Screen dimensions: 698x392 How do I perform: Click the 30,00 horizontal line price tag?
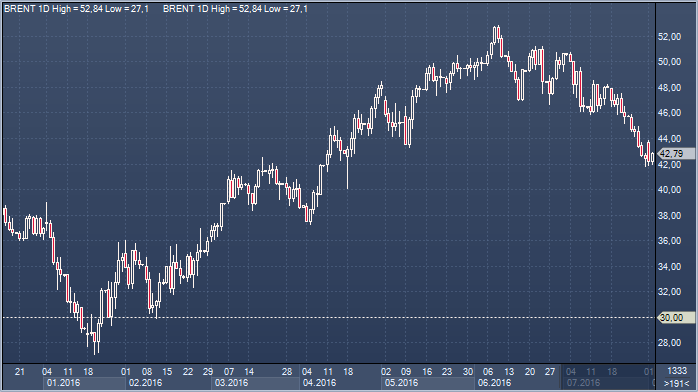[676, 318]
